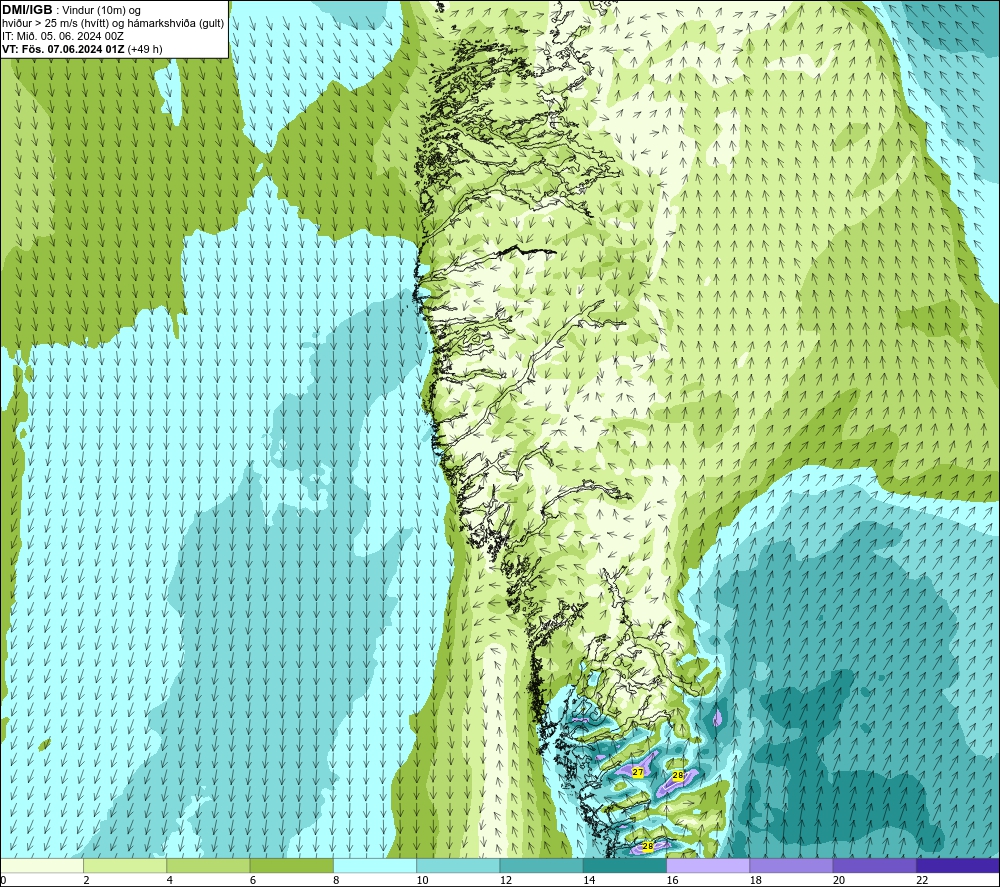Pick the 18–20 m/s medium purple swatch
The image size is (1000, 887).
pyautogui.click(x=791, y=866)
